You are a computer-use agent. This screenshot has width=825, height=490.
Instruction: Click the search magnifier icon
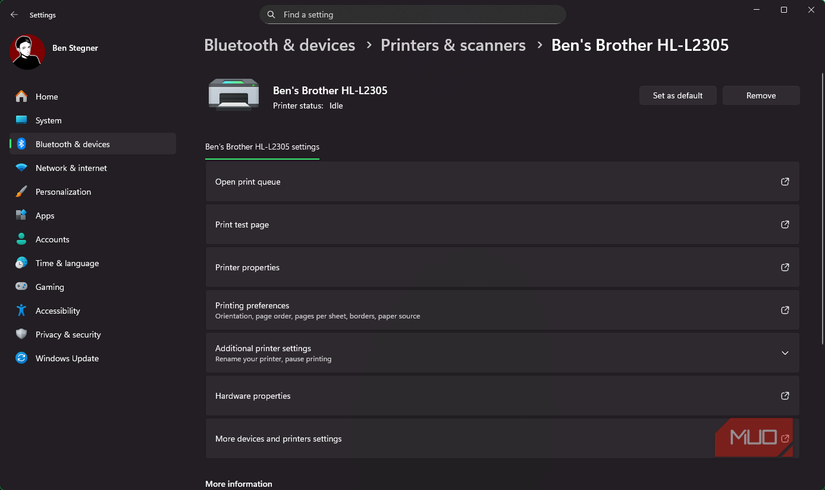pos(272,15)
